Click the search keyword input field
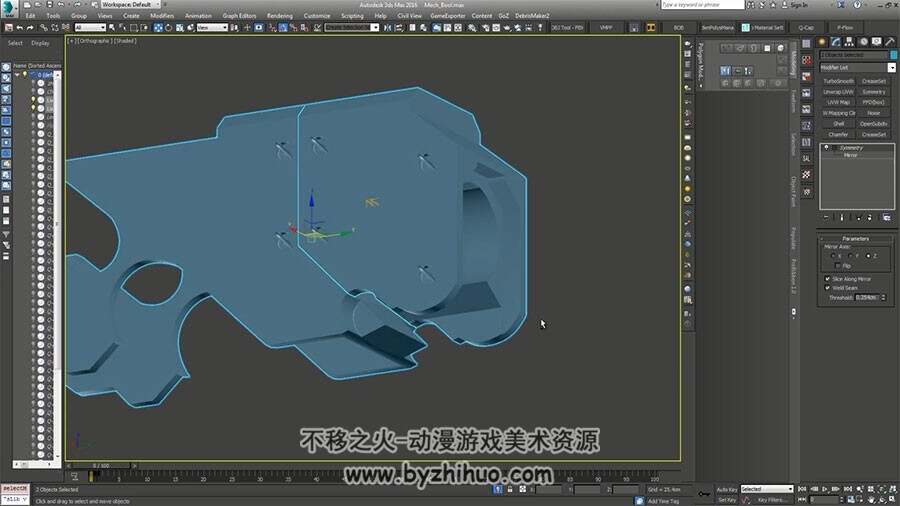Viewport: 900px width, 506px height. [x=702, y=5]
